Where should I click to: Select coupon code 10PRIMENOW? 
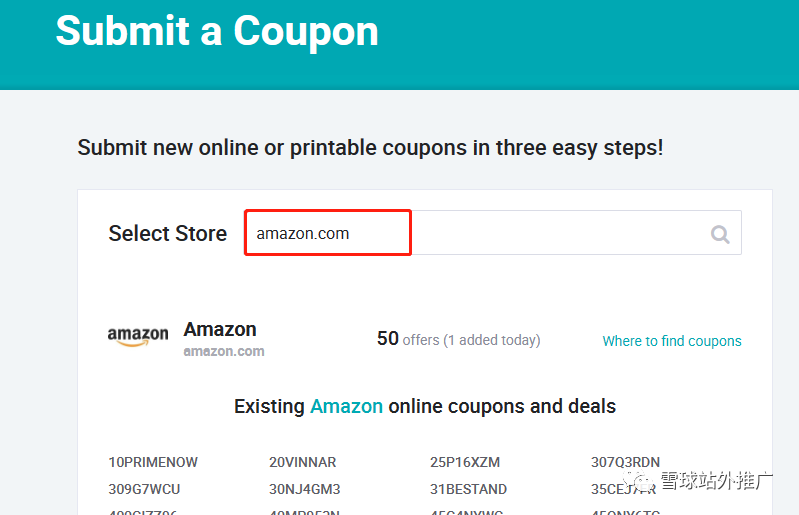point(153,462)
